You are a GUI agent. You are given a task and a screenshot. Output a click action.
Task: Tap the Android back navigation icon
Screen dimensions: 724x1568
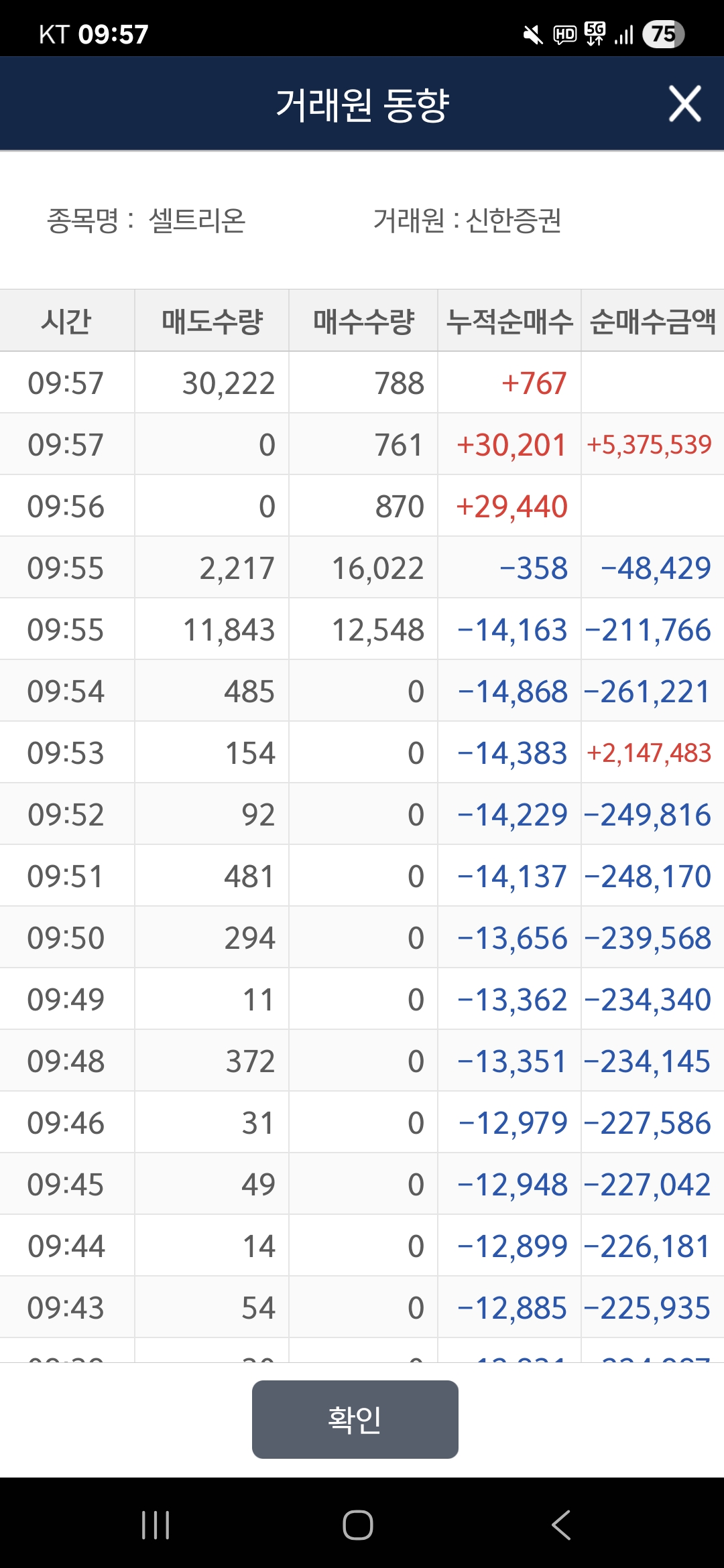[x=561, y=1525]
